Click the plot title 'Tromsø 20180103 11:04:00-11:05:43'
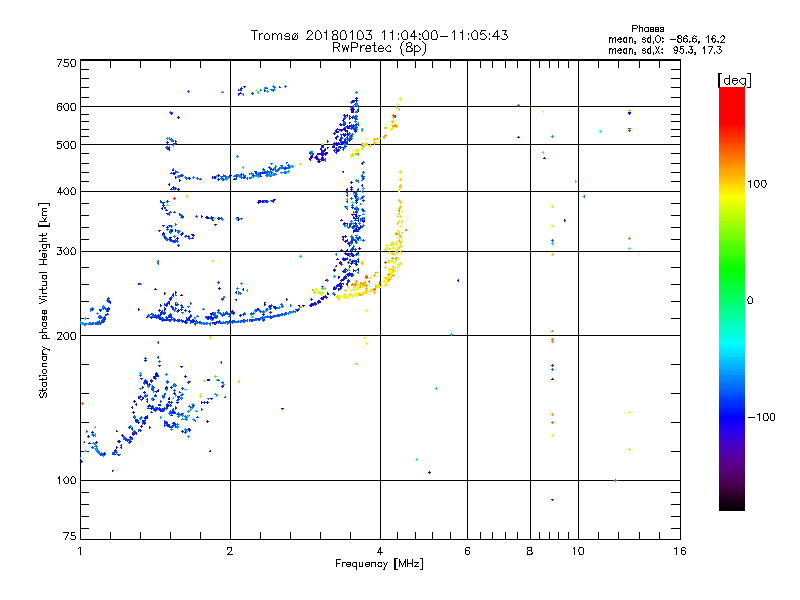Image resolution: width=800 pixels, height=600 pixels. click(379, 35)
